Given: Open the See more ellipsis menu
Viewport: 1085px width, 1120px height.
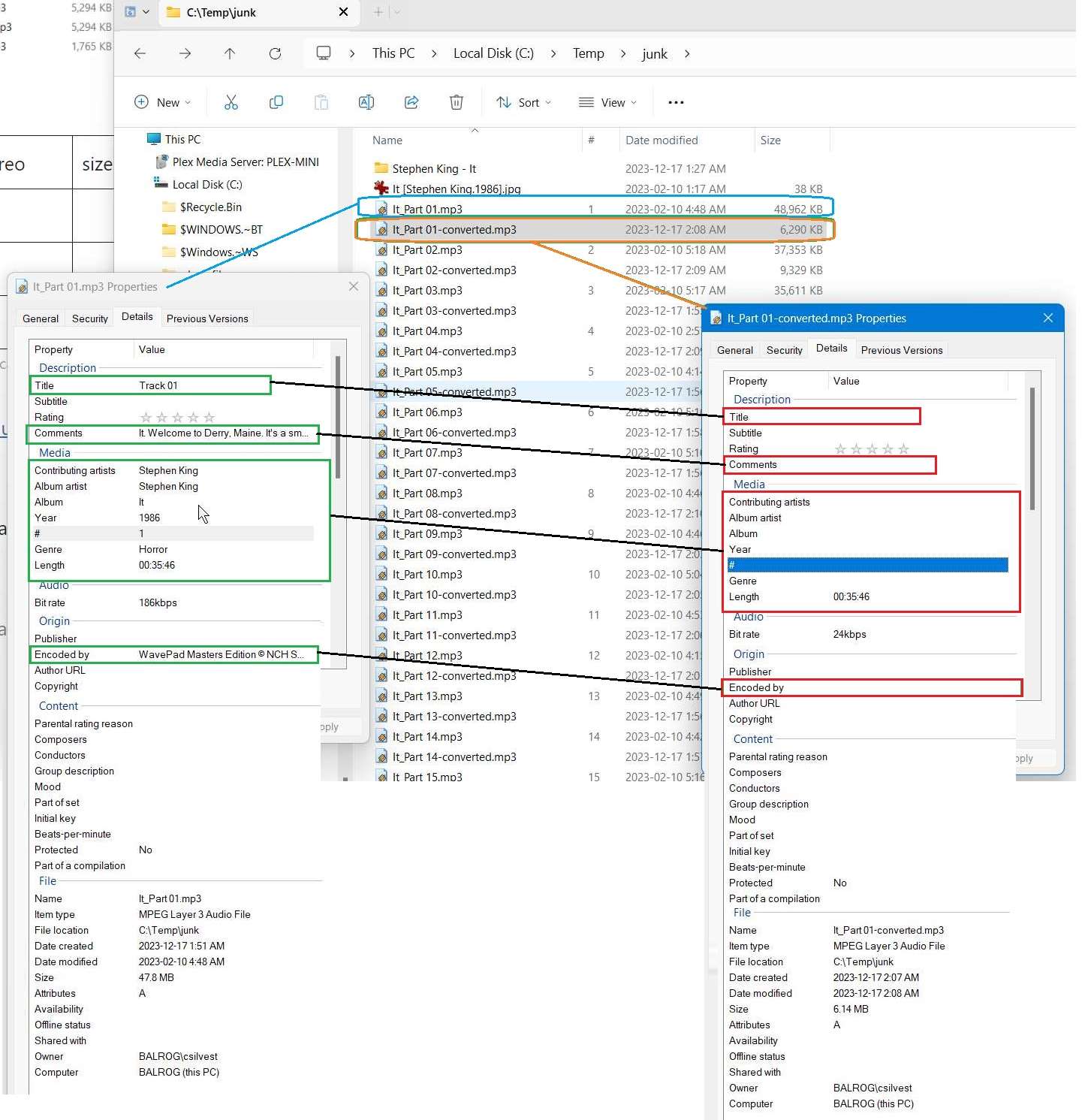Looking at the screenshot, I should pos(676,102).
